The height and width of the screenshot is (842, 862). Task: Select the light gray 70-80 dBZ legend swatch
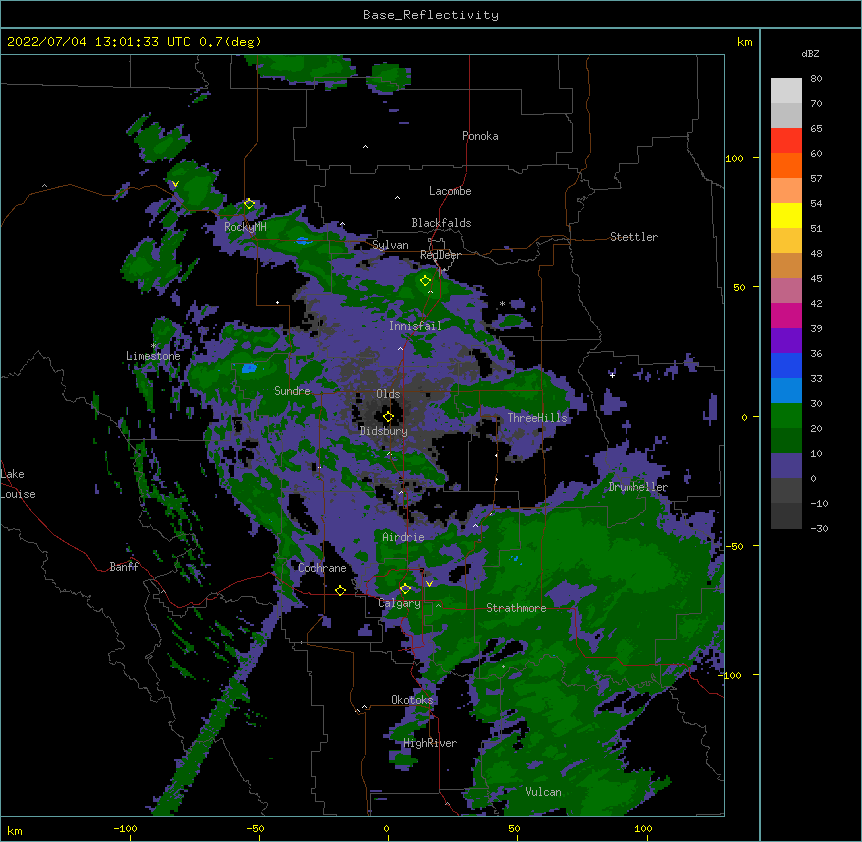pyautogui.click(x=786, y=91)
